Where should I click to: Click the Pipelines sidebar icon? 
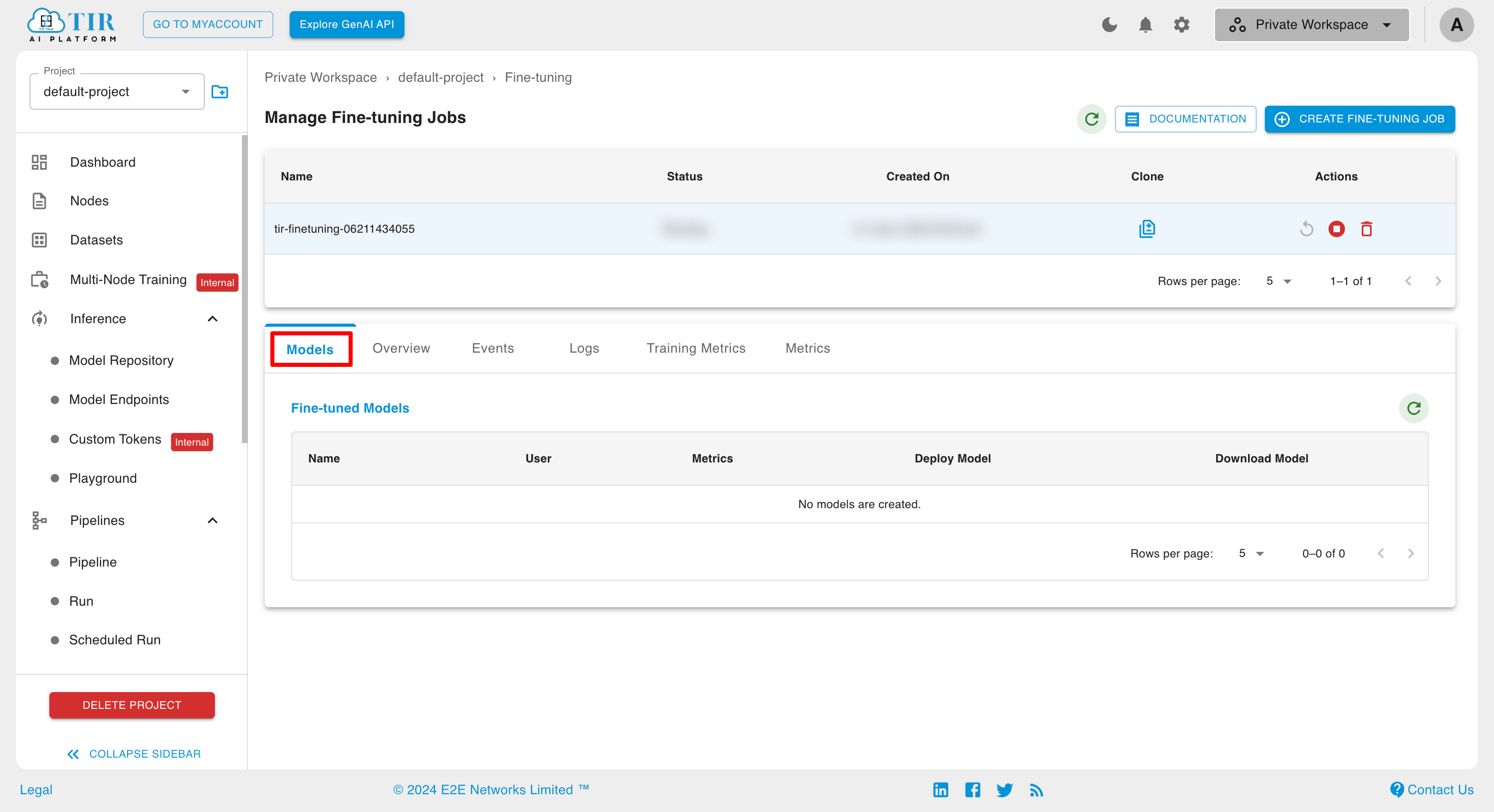tap(40, 520)
